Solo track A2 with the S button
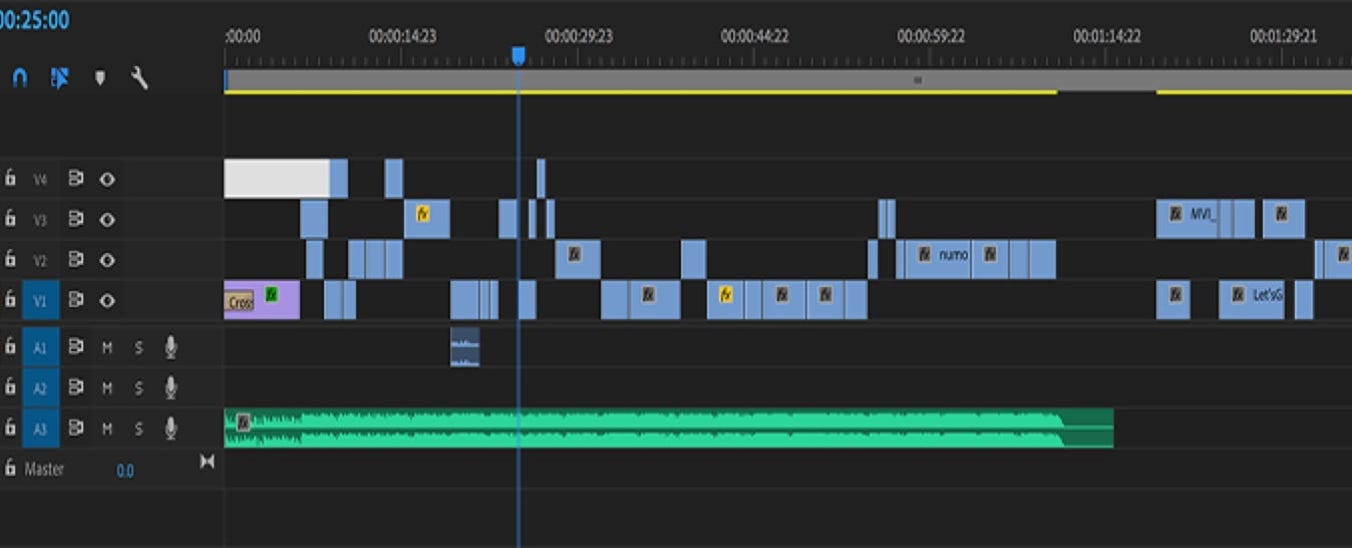This screenshot has width=1352, height=548. coord(139,388)
